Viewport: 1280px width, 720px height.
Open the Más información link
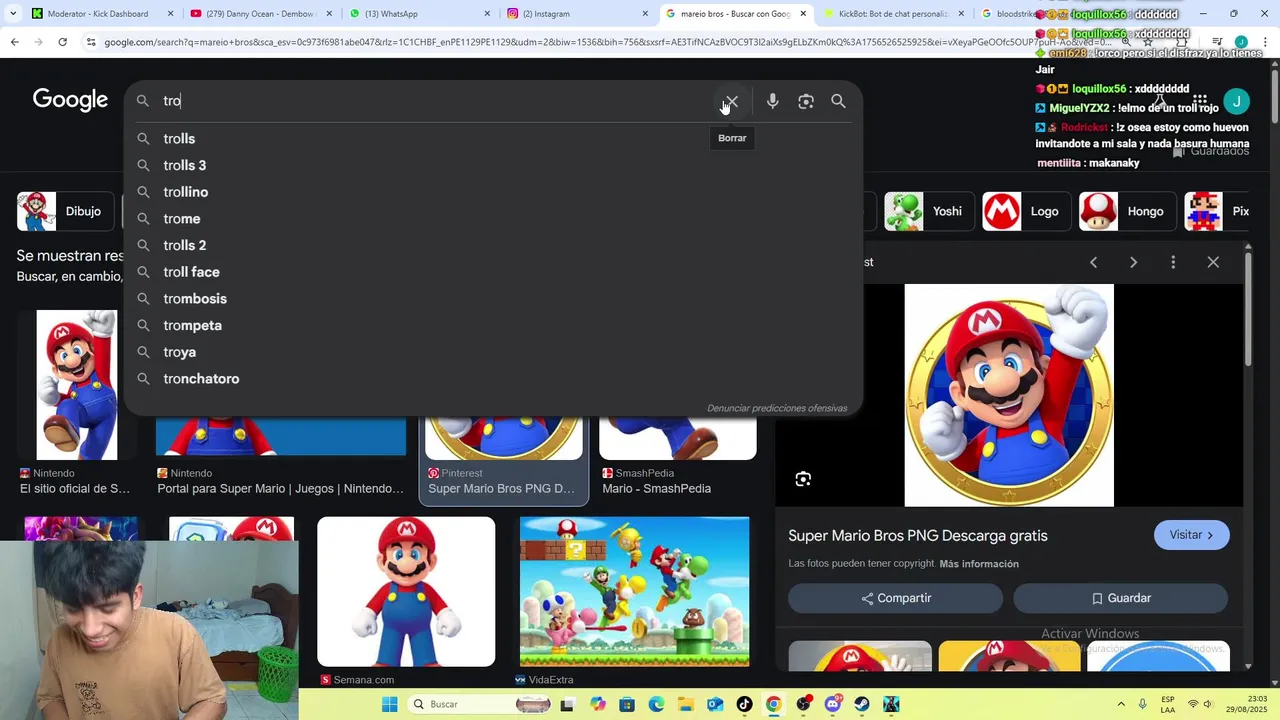(x=979, y=564)
